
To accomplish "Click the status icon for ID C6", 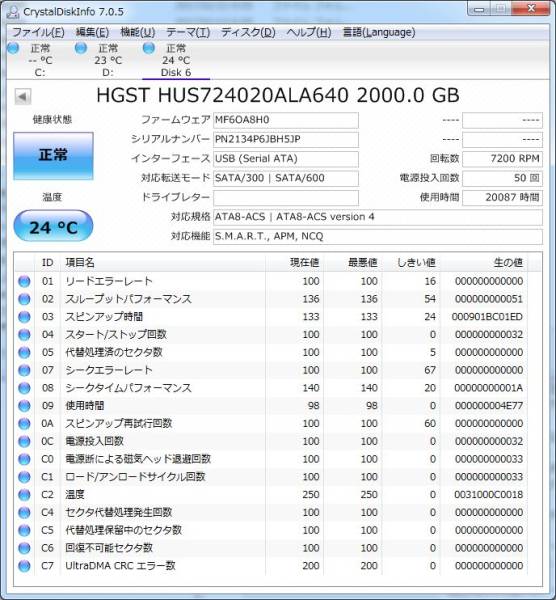I will (x=24, y=548).
